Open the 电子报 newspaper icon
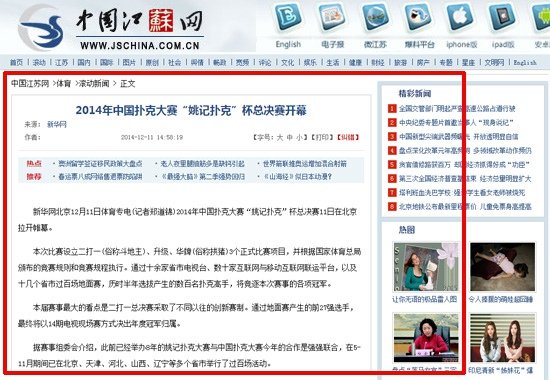 coord(332,16)
